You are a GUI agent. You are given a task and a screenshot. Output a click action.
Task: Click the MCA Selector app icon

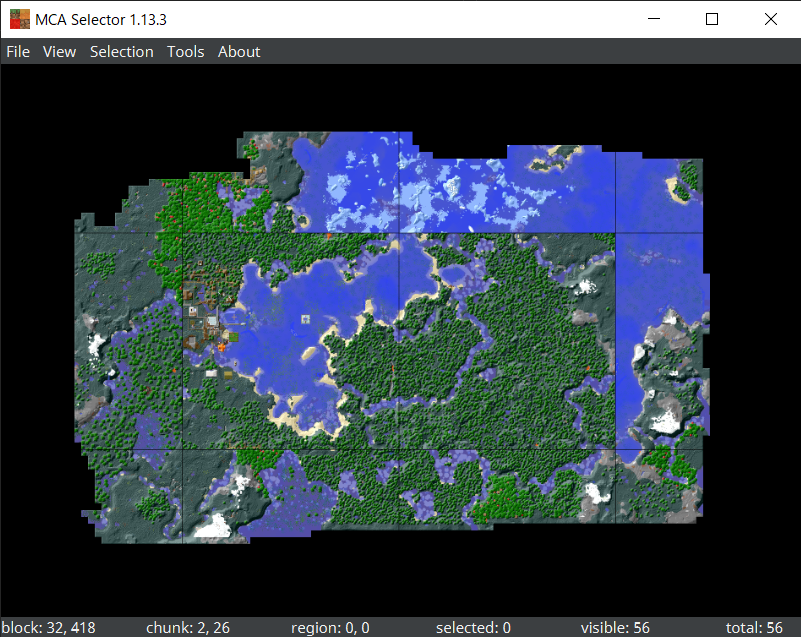click(x=20, y=19)
